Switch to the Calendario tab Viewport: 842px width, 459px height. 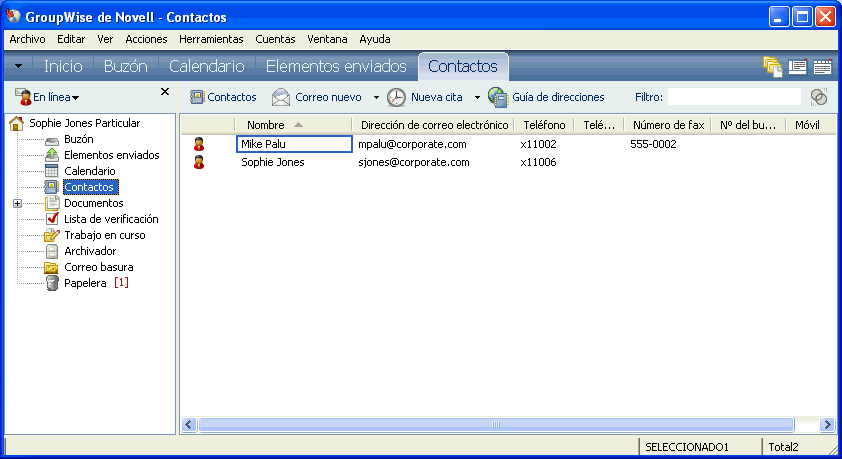(x=207, y=67)
